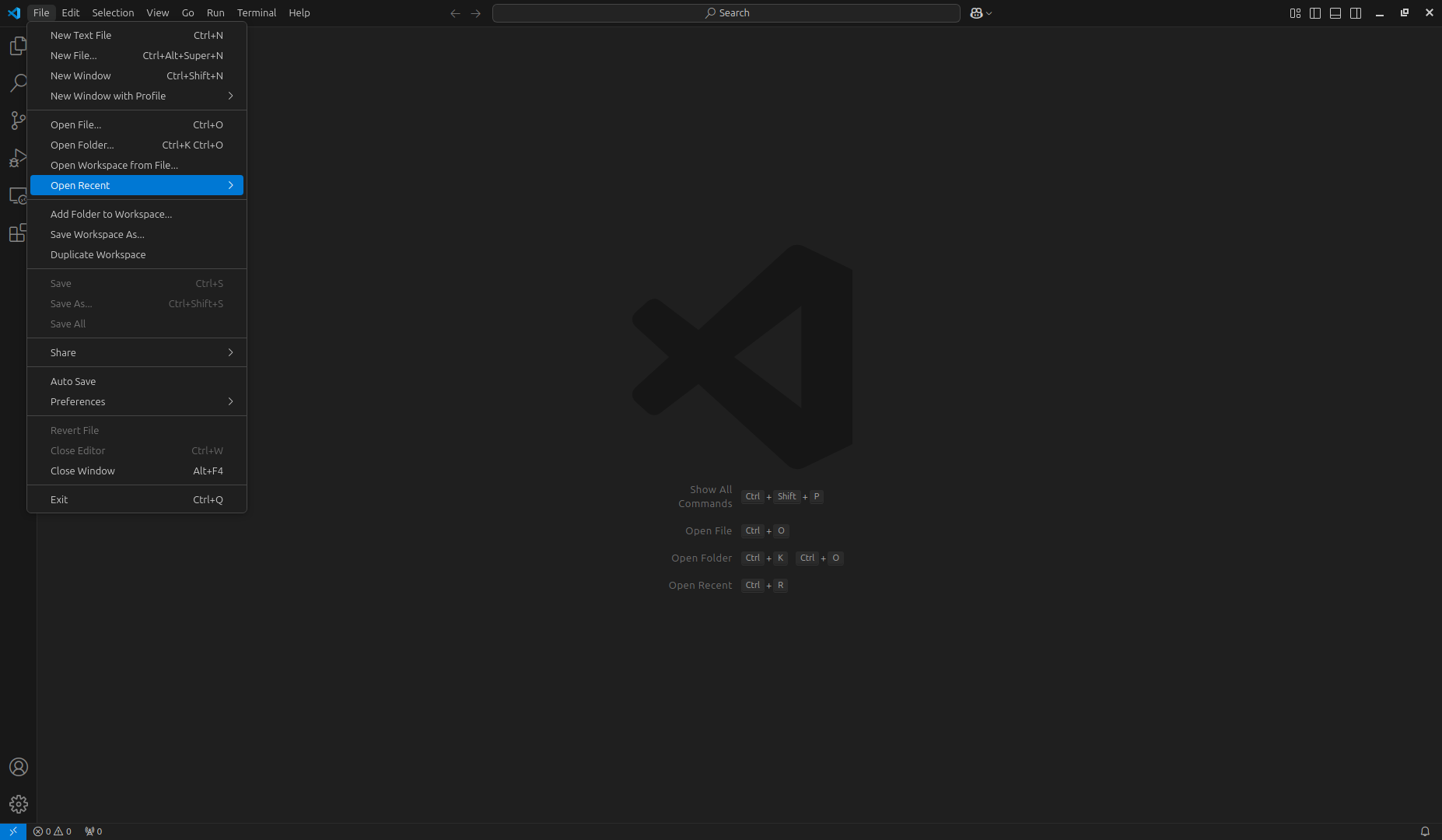Open the Manage gear icon

point(18,804)
